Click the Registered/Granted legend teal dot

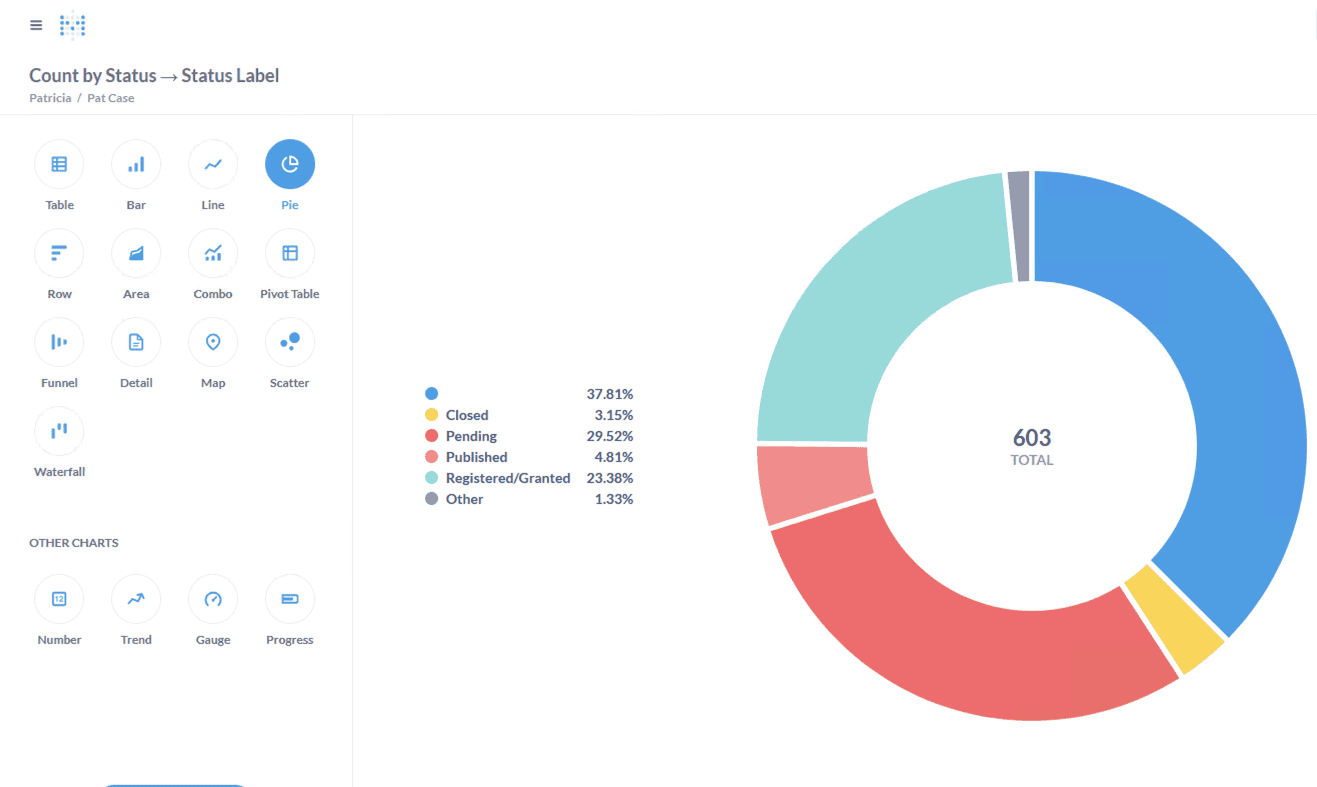(x=431, y=478)
